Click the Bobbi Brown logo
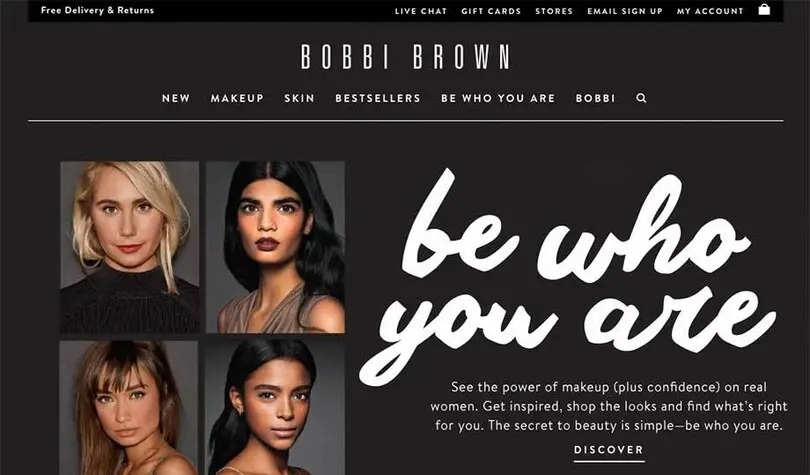This screenshot has width=810, height=475. [406, 57]
